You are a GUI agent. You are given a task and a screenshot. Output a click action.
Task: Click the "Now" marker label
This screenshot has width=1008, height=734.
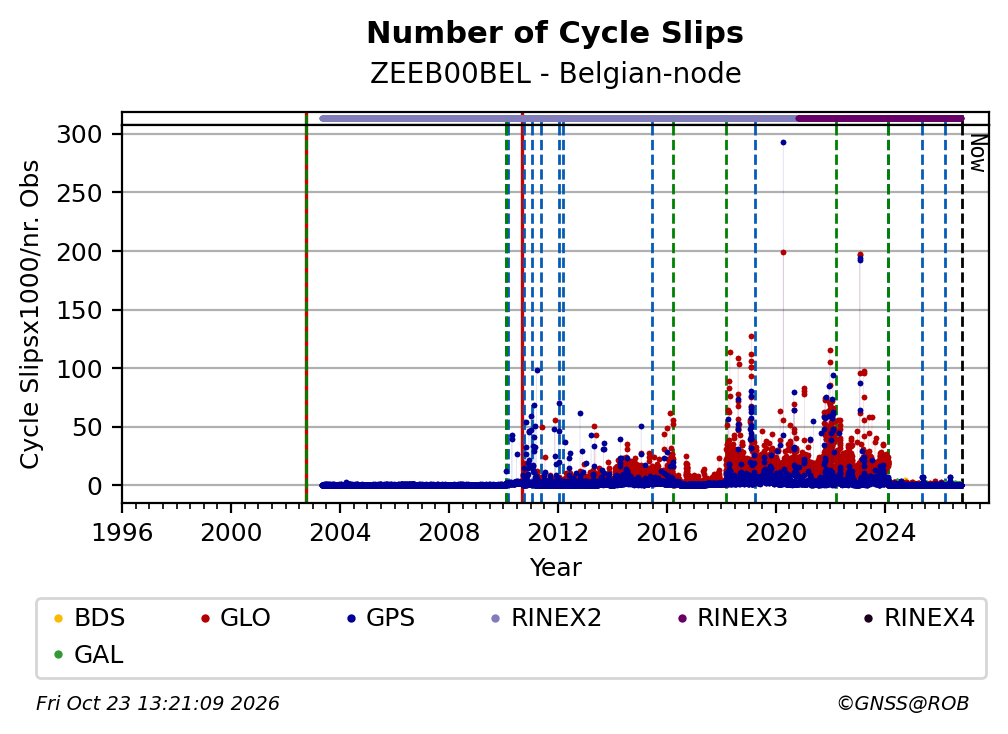(977, 153)
